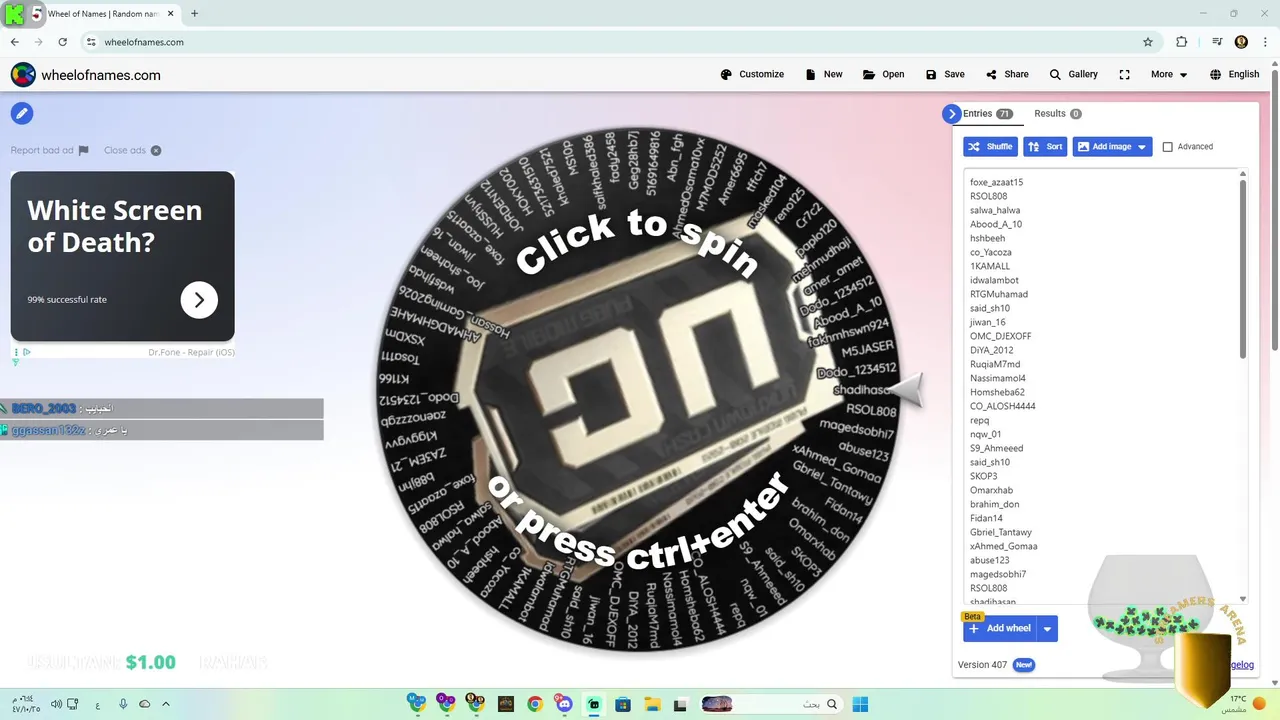The width and height of the screenshot is (1280, 720).
Task: Click entry OMC_DJEXOFF in the entries list
Action: [x=1000, y=336]
